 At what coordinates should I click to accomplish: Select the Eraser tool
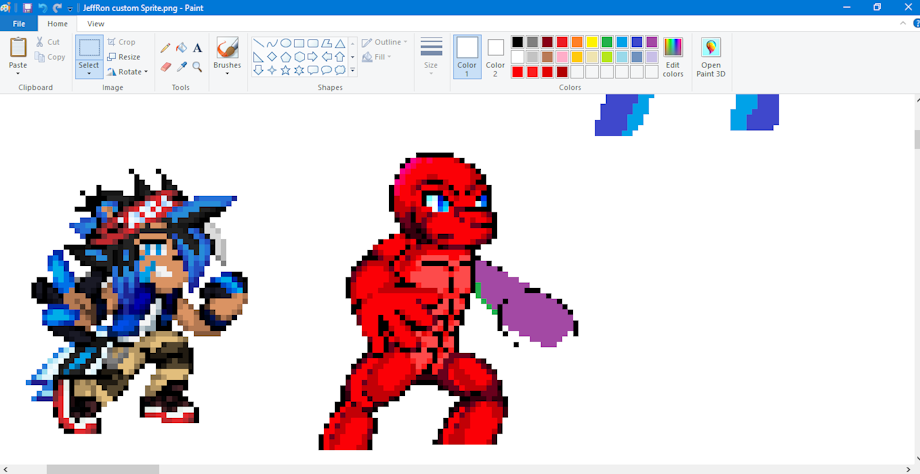165,67
